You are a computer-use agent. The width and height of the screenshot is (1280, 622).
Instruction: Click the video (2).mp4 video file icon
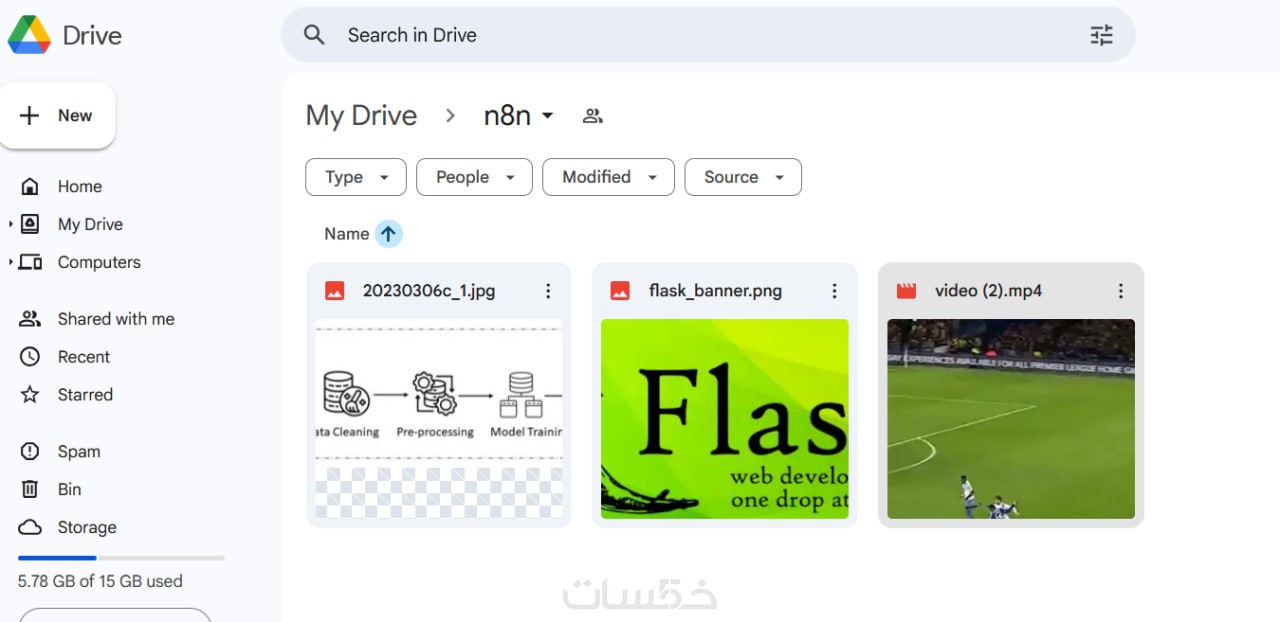[x=907, y=291]
